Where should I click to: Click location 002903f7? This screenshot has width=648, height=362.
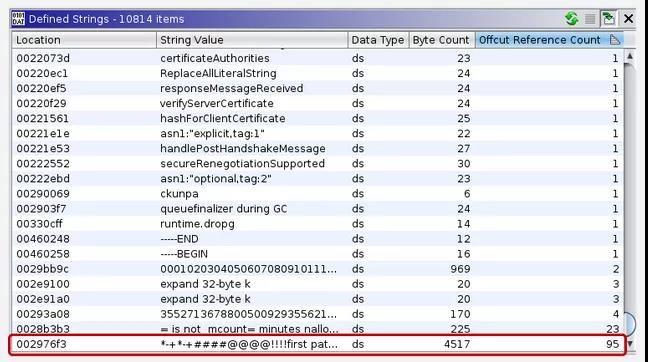(x=41, y=209)
